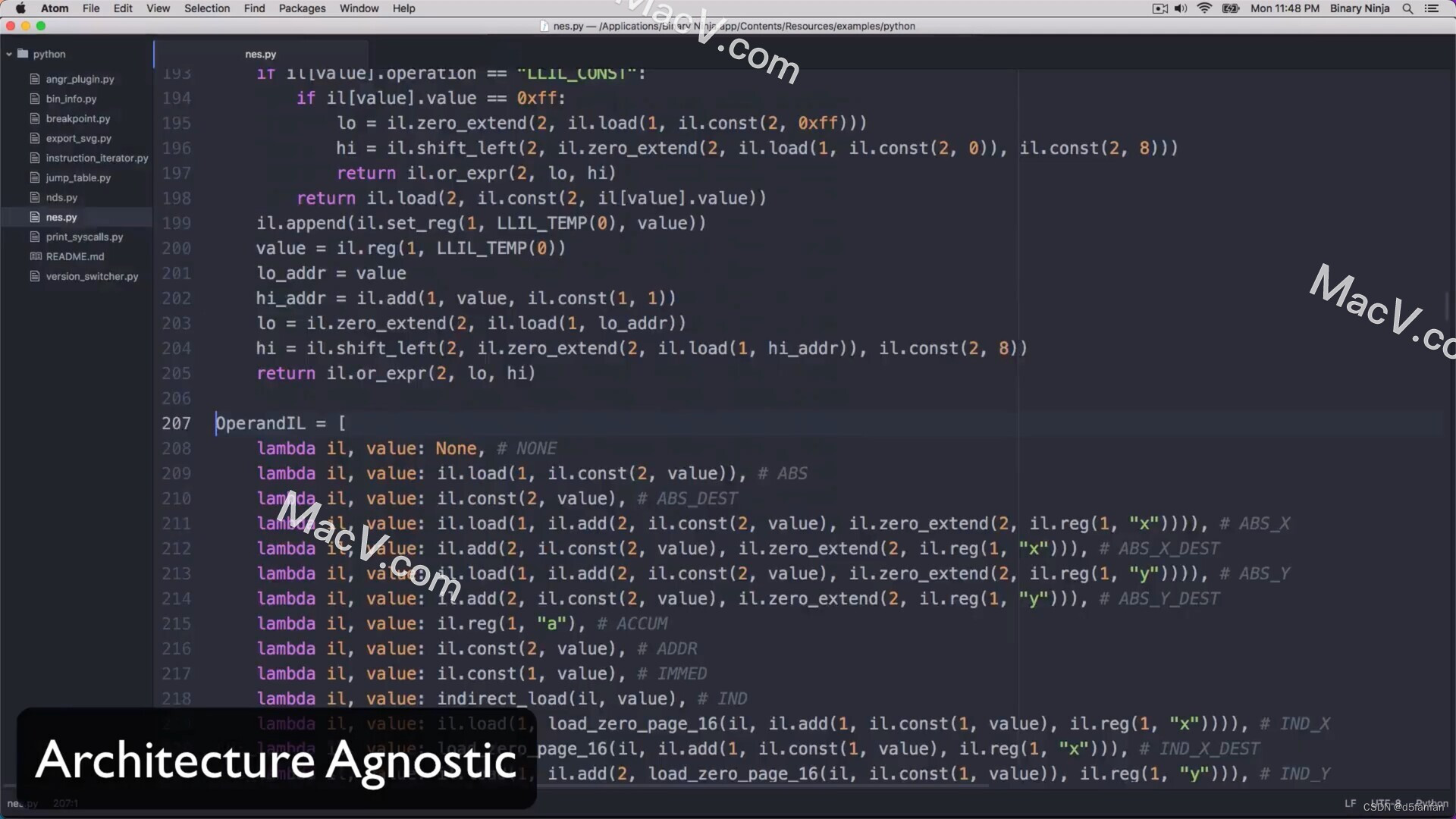
Task: Open the Selection menu
Action: point(206,8)
